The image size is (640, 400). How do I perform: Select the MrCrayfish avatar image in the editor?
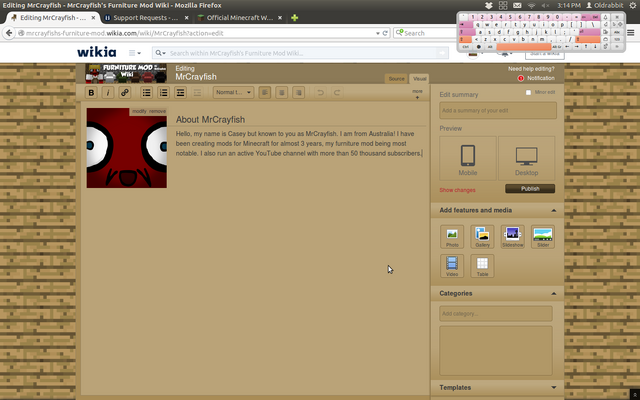[127, 148]
